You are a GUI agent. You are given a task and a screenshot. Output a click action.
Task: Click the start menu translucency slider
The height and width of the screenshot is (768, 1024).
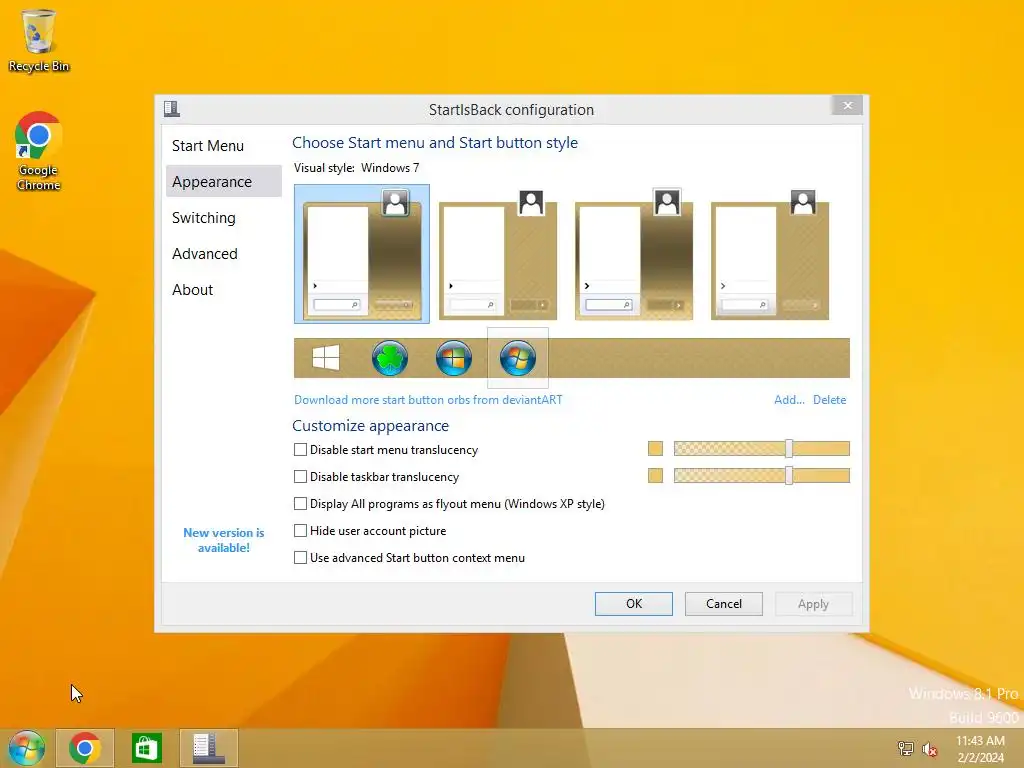(x=761, y=449)
